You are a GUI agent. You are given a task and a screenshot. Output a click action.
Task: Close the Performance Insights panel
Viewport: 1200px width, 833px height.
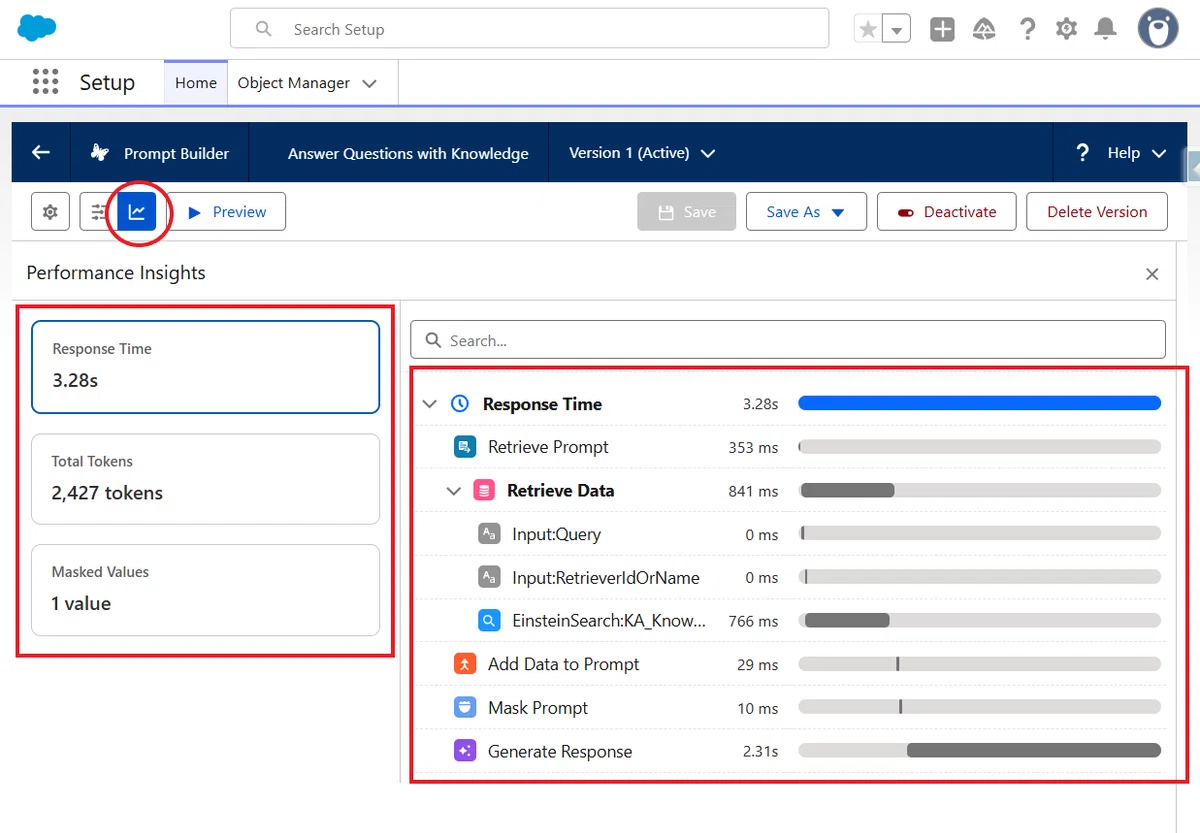click(1152, 274)
